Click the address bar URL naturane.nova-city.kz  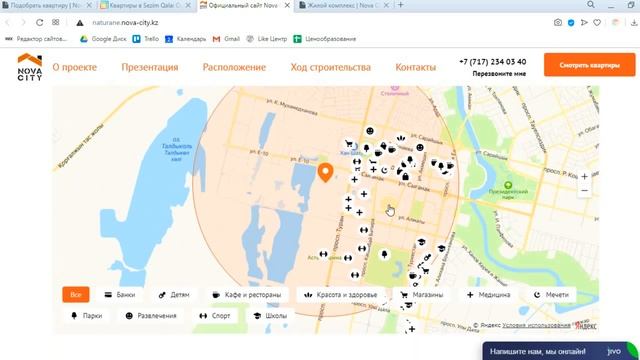coord(125,23)
